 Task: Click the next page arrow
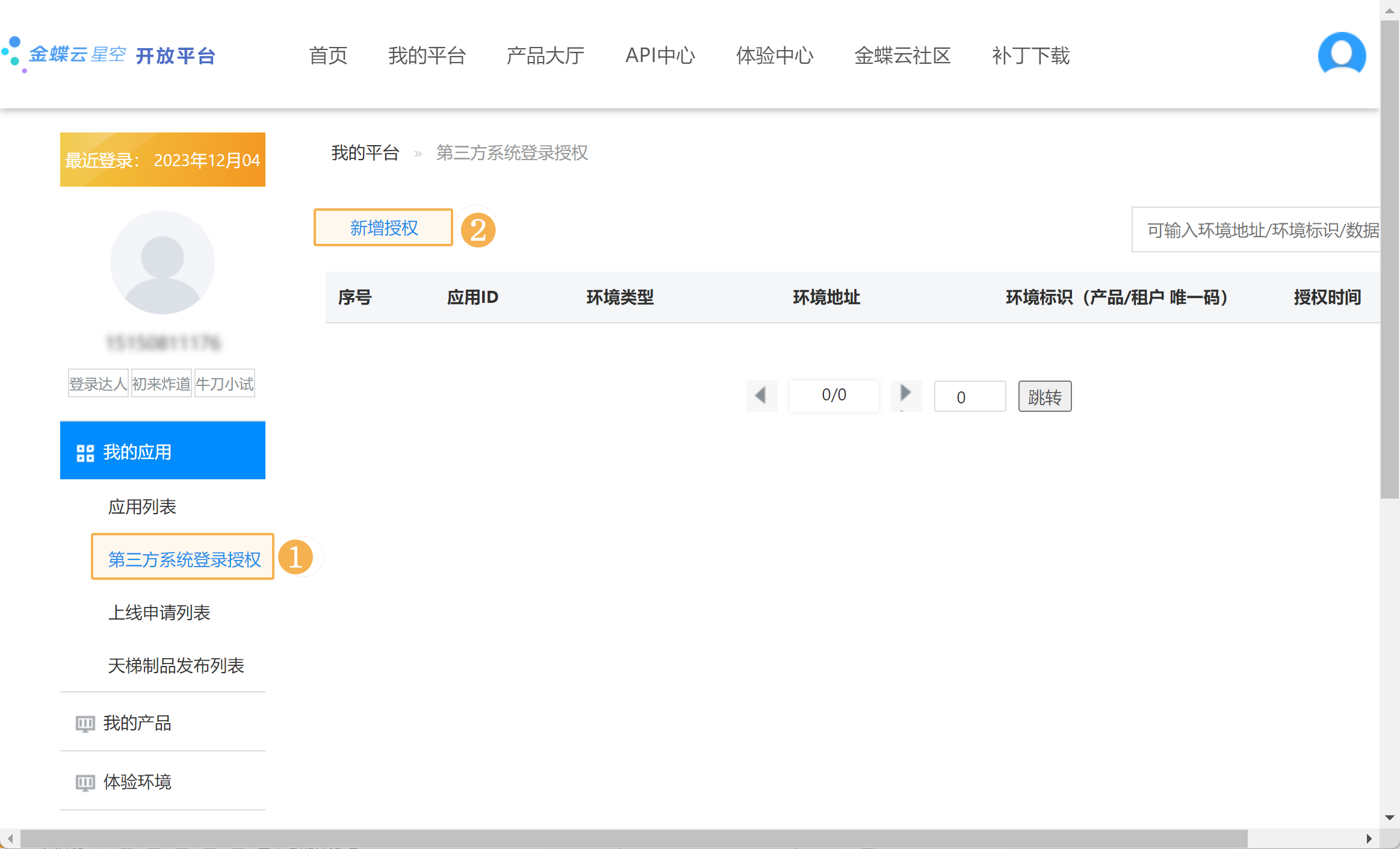[x=905, y=394]
